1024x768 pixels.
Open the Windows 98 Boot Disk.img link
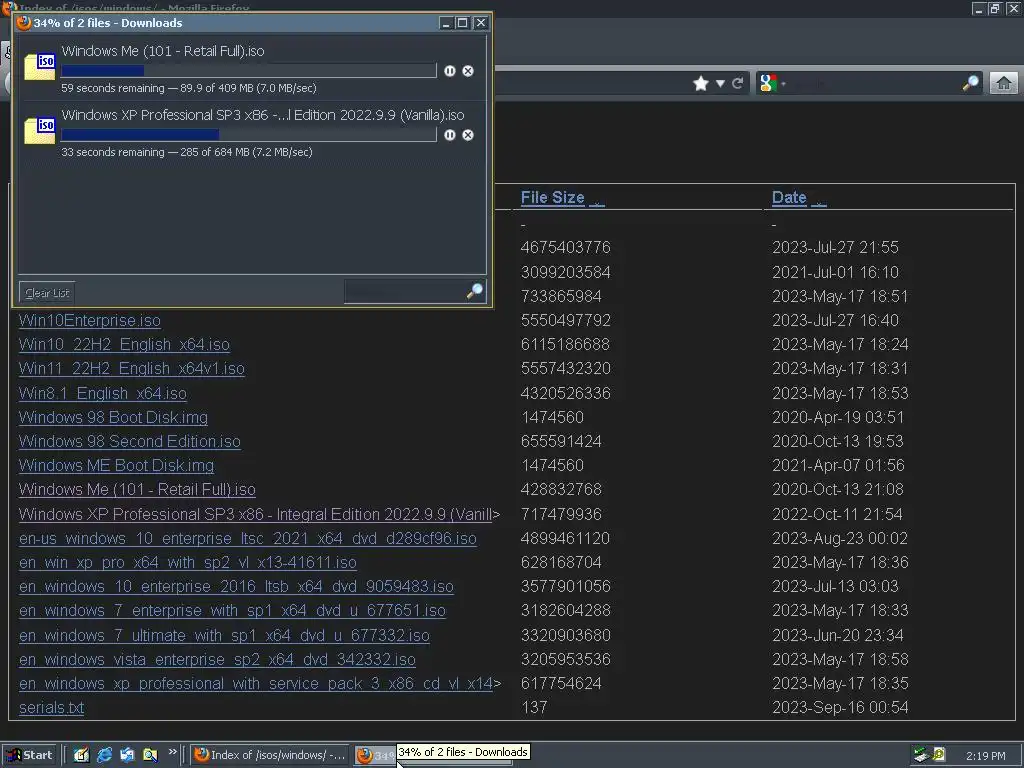(x=114, y=417)
